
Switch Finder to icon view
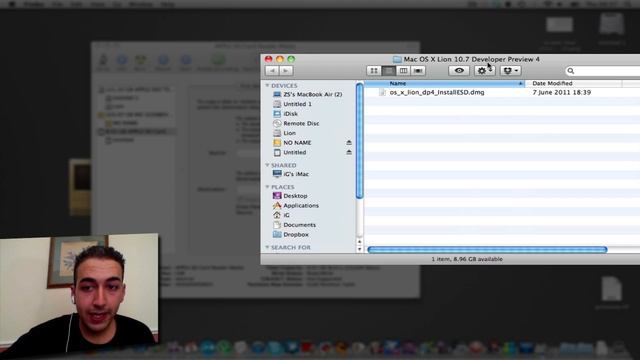(374, 71)
